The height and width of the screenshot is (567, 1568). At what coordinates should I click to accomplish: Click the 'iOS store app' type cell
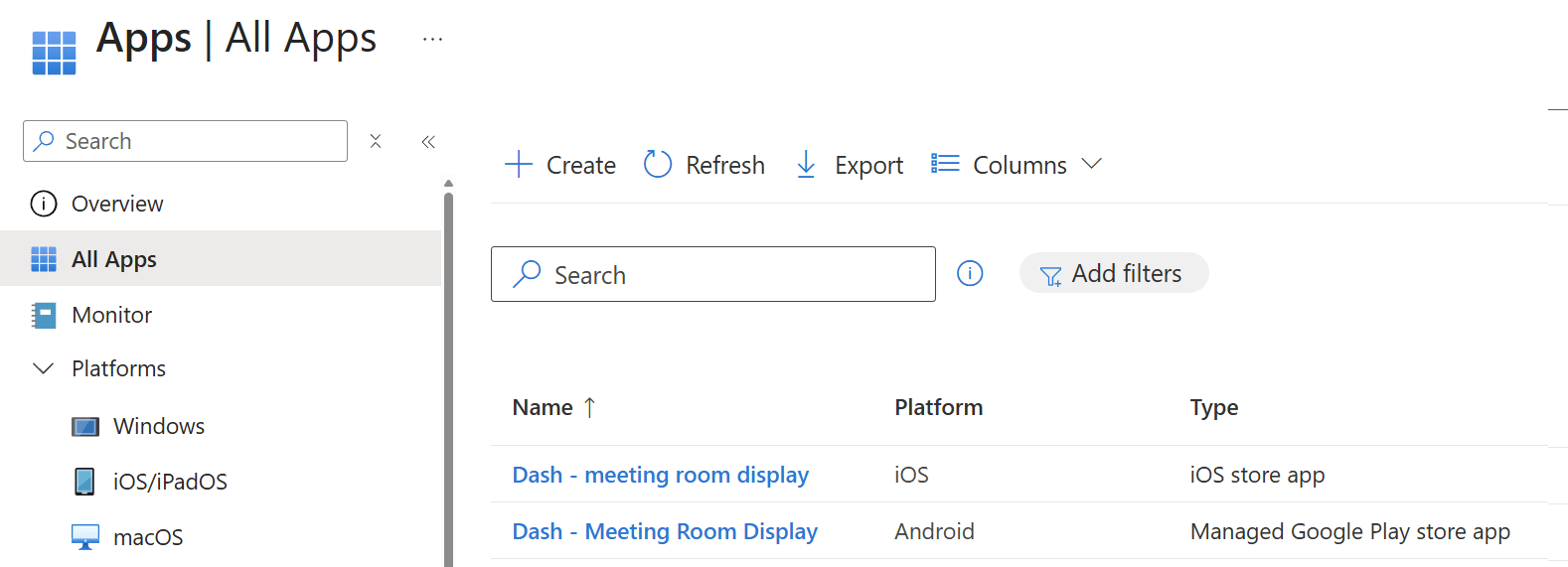coord(1257,475)
